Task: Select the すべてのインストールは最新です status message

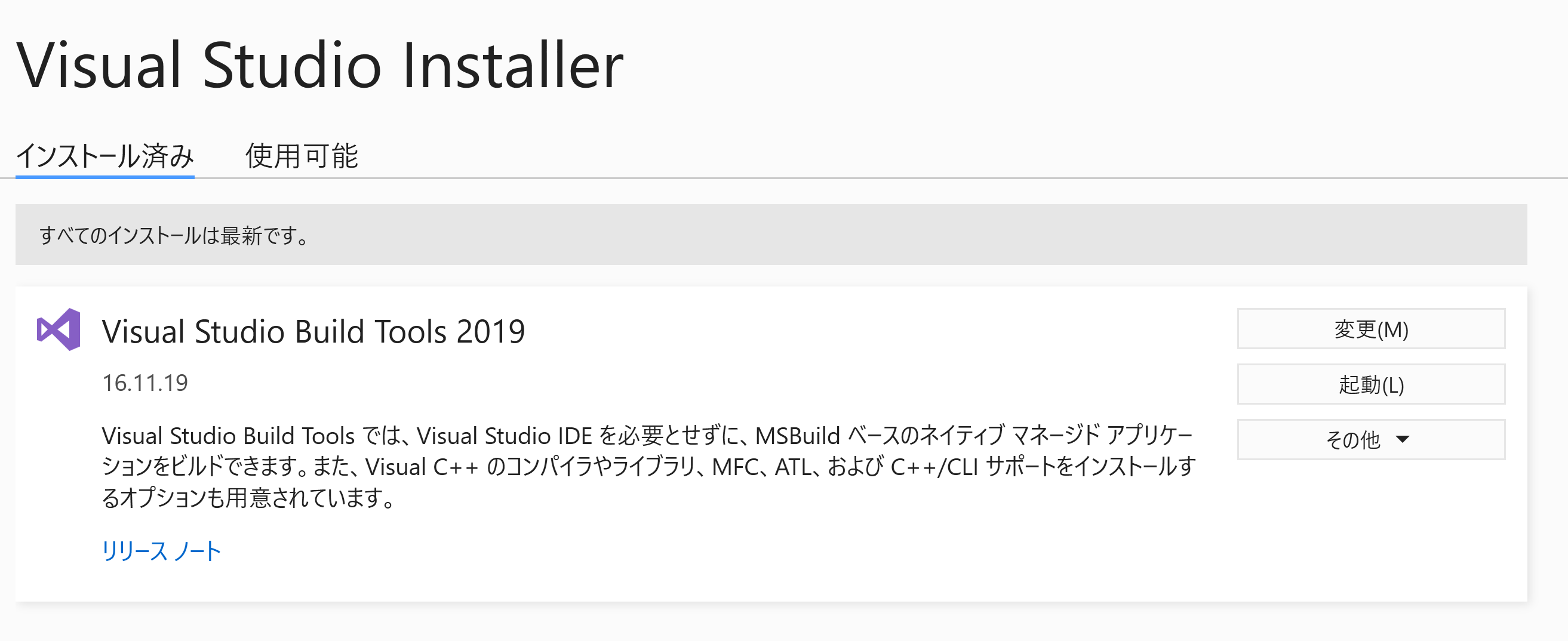Action: tap(174, 235)
